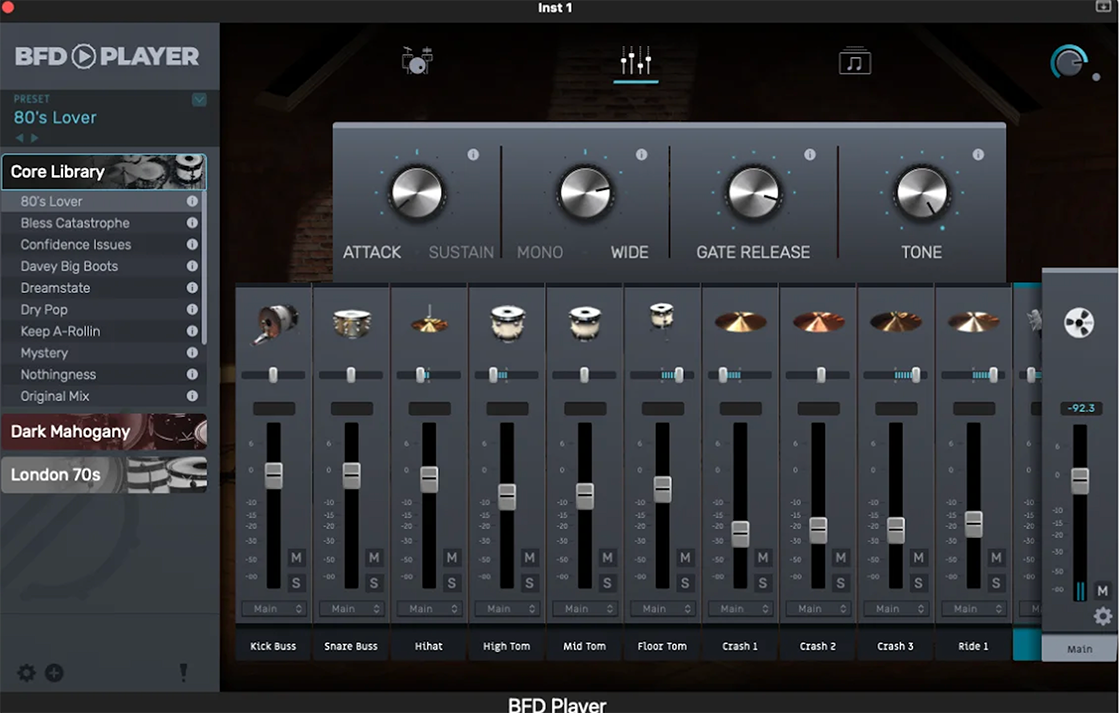Click the Attack/Sustain knob
The height and width of the screenshot is (713, 1119).
coord(417,193)
